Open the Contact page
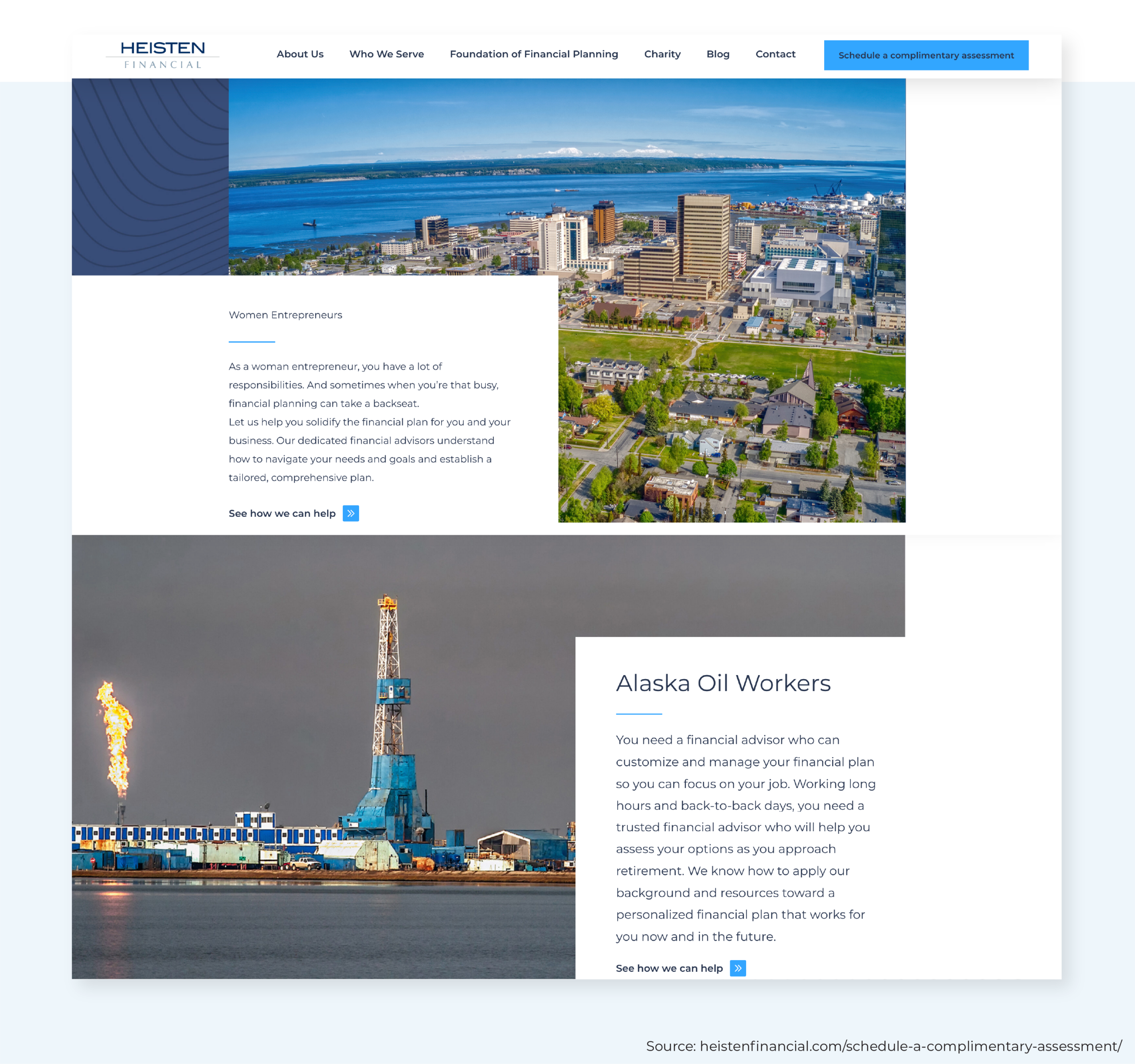Screen dimensions: 1135x1064 tap(775, 54)
